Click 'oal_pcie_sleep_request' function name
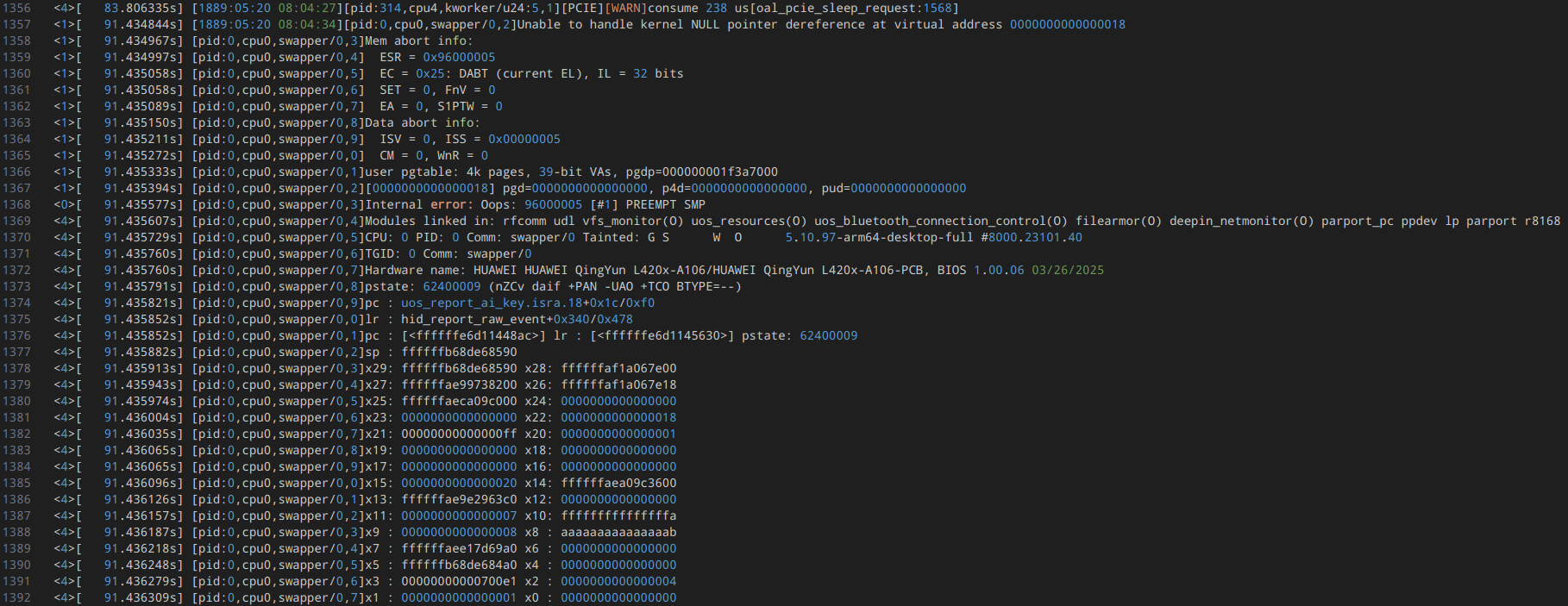The width and height of the screenshot is (1568, 606). coord(837,8)
